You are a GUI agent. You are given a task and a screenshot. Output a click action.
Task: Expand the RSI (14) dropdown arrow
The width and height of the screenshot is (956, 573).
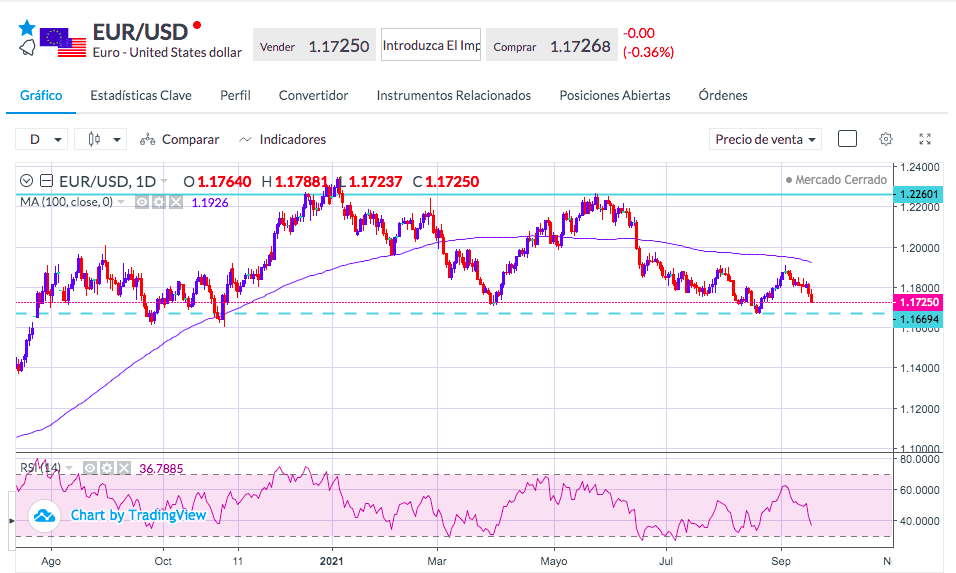point(69,468)
